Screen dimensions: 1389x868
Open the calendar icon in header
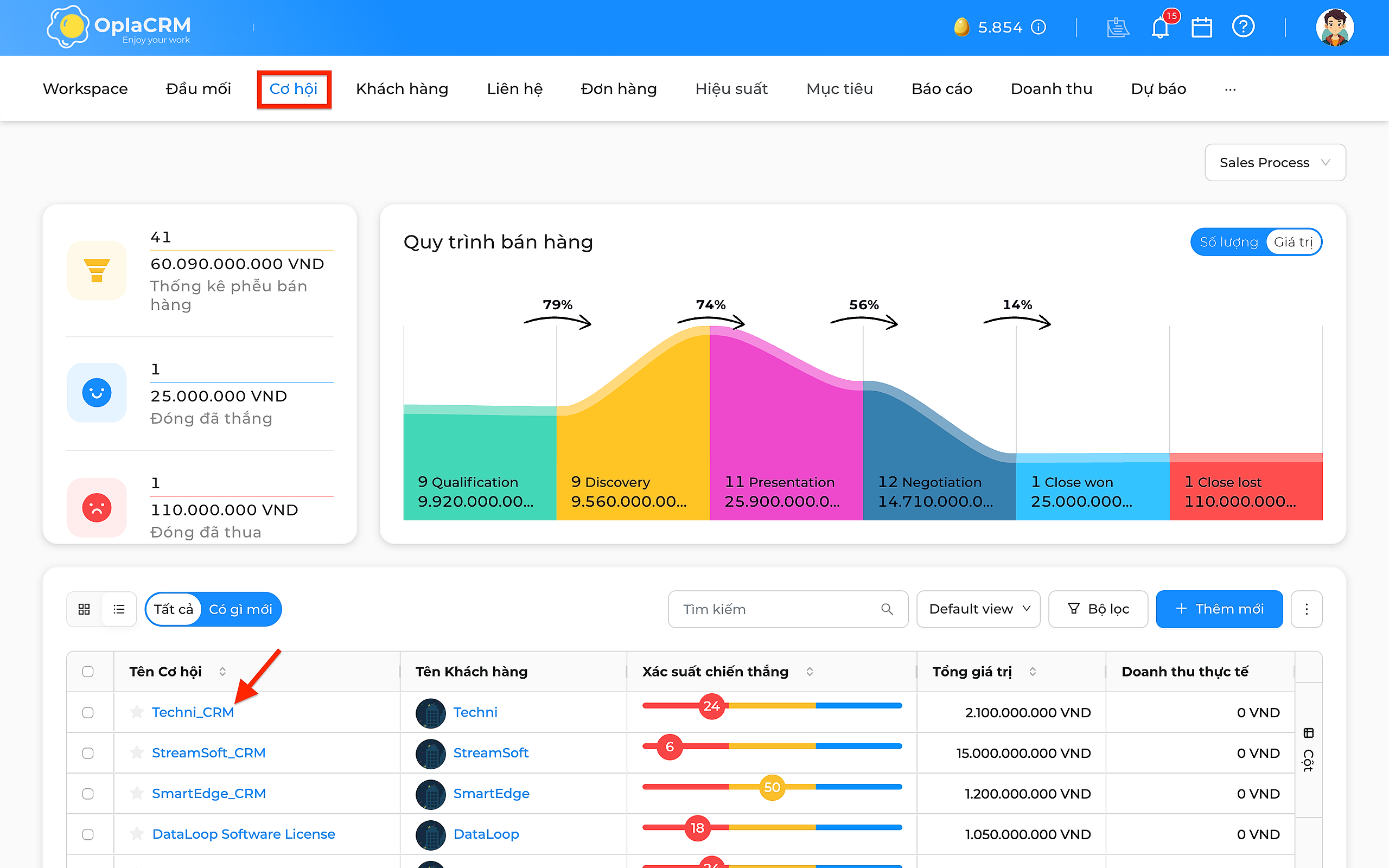click(1201, 27)
